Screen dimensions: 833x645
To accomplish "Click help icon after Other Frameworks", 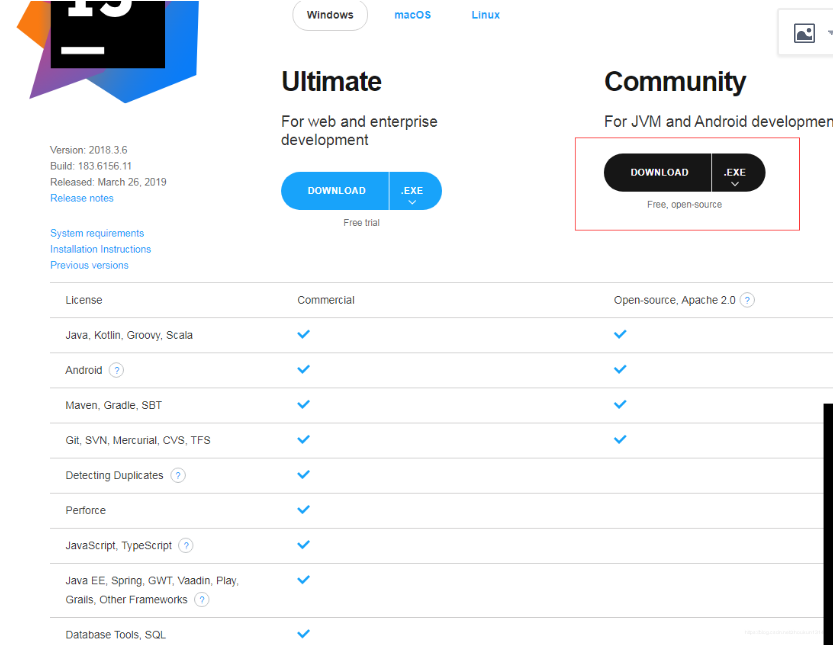I will tap(201, 599).
